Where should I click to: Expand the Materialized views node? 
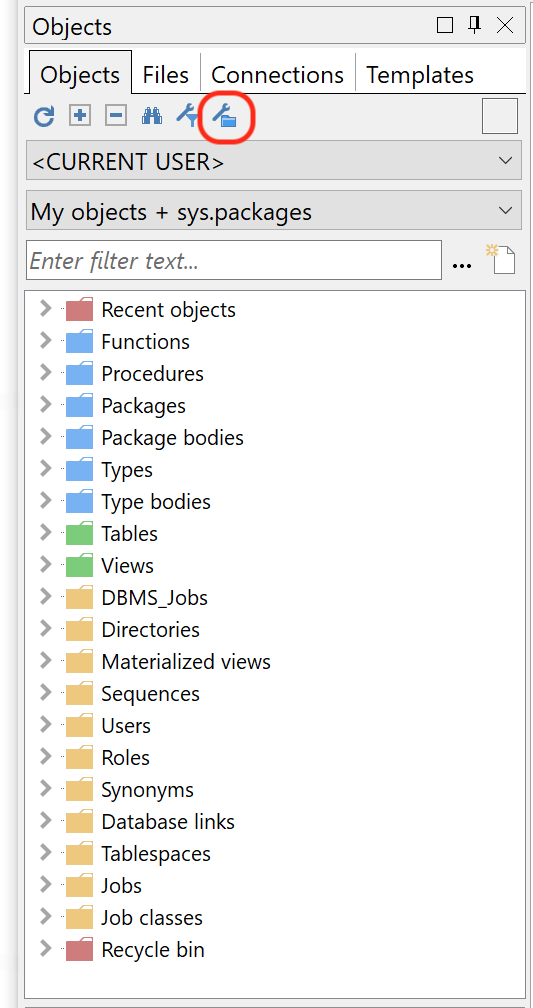coord(45,661)
